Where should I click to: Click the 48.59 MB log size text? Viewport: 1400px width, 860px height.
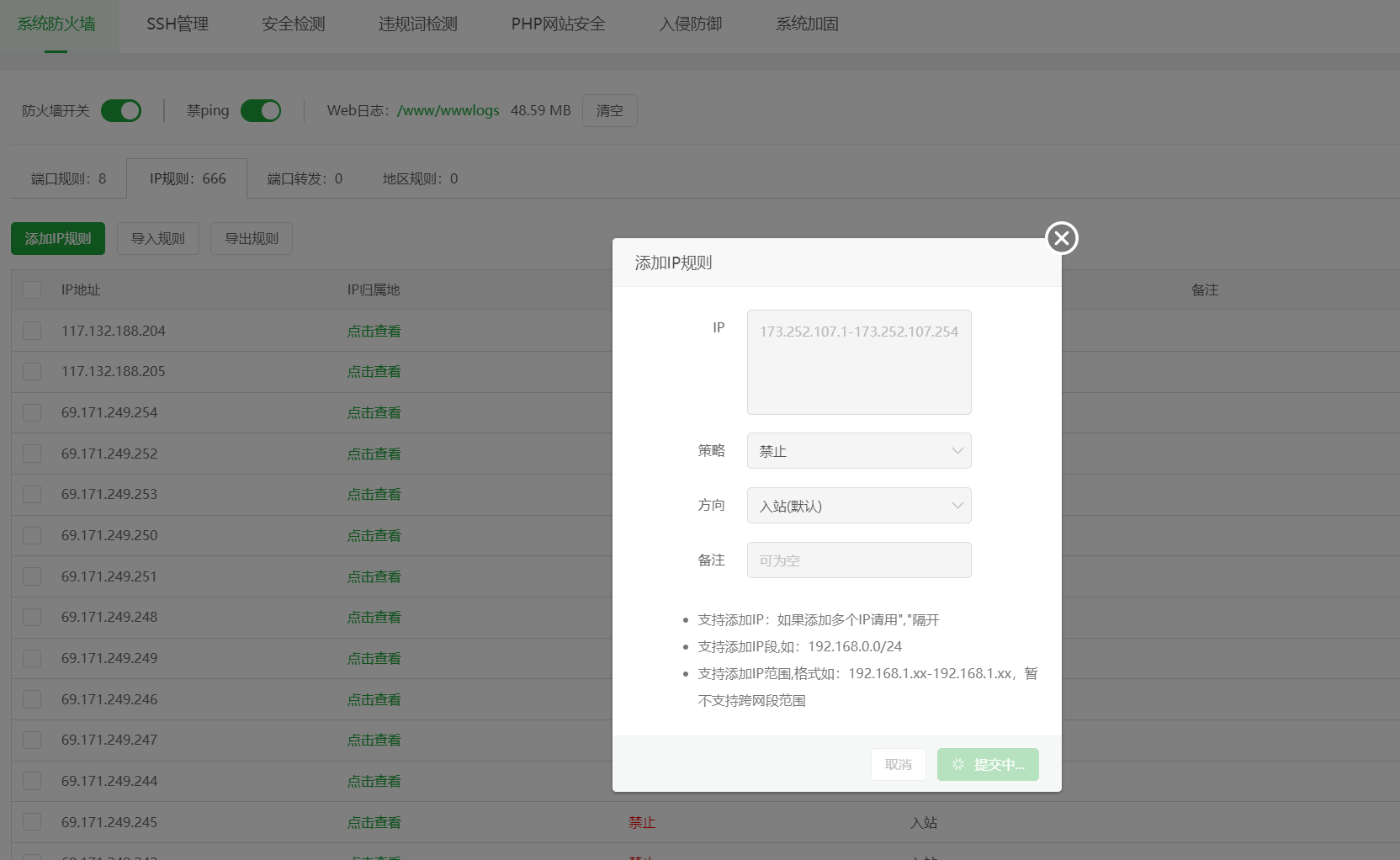tap(541, 110)
